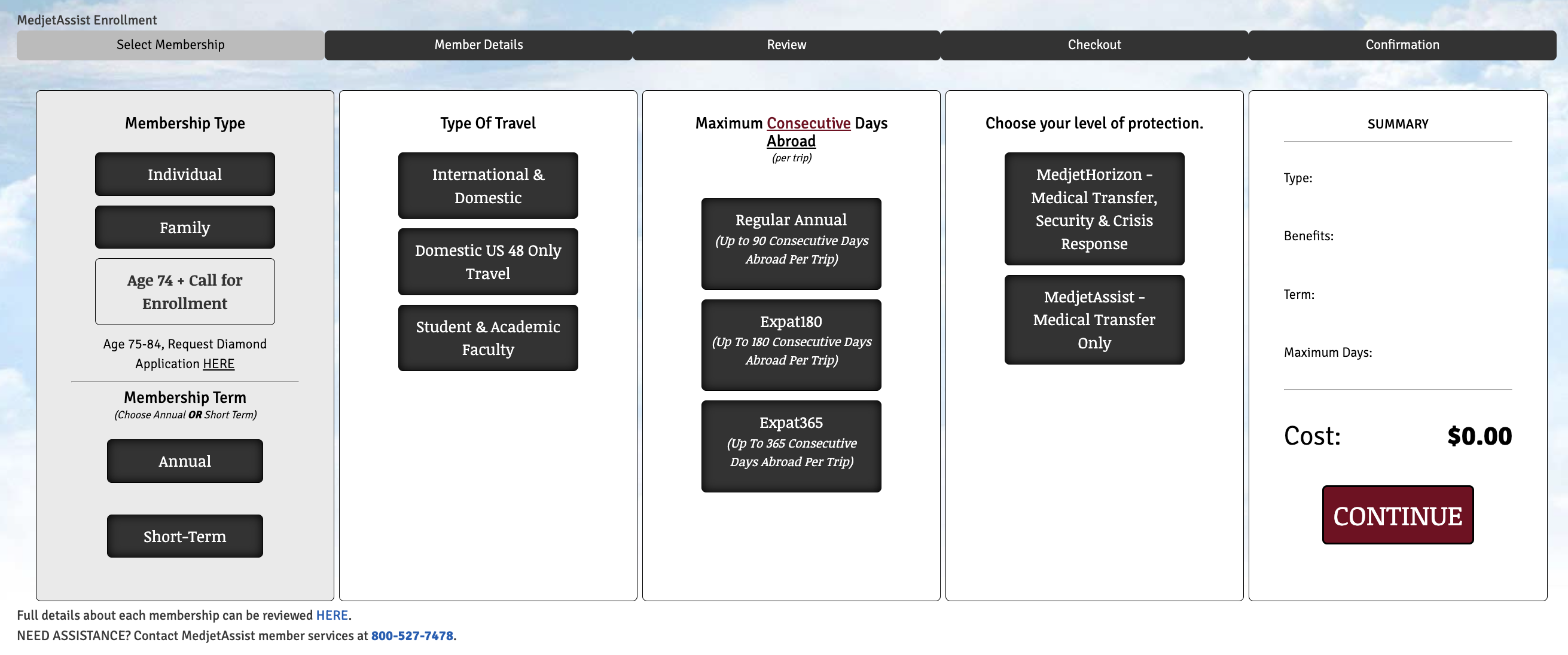Select MedjetHorizon protection level
This screenshot has width=1568, height=655.
tap(1094, 209)
